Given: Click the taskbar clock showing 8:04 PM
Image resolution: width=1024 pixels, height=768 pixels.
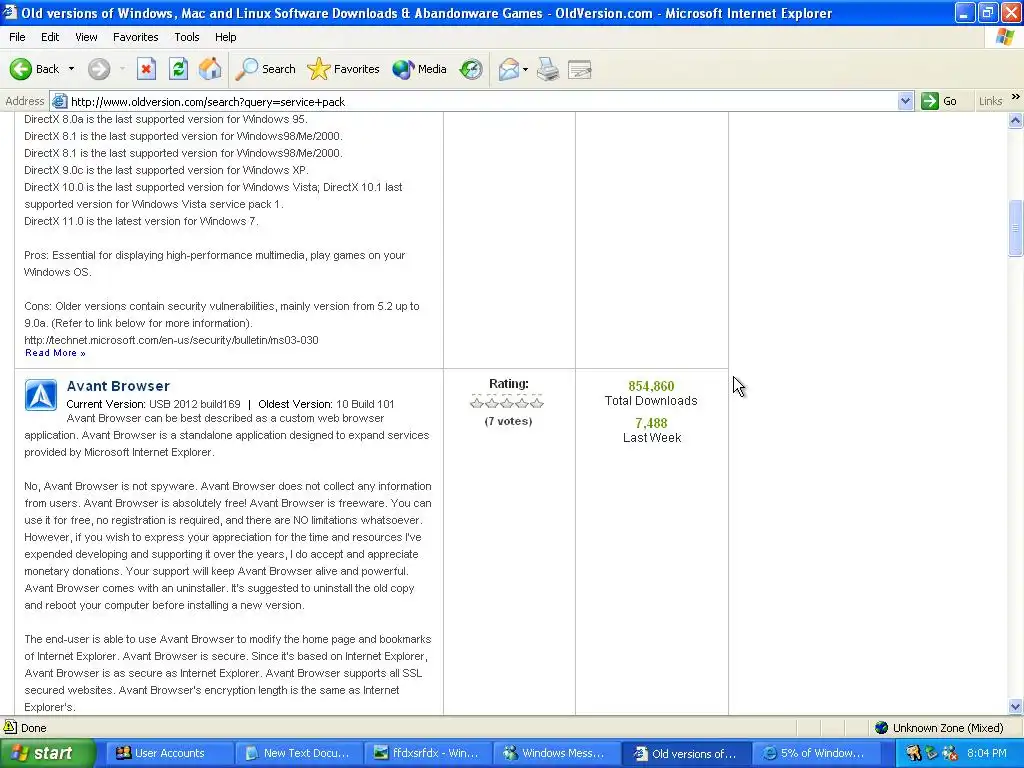Looking at the screenshot, I should pyautogui.click(x=987, y=753).
